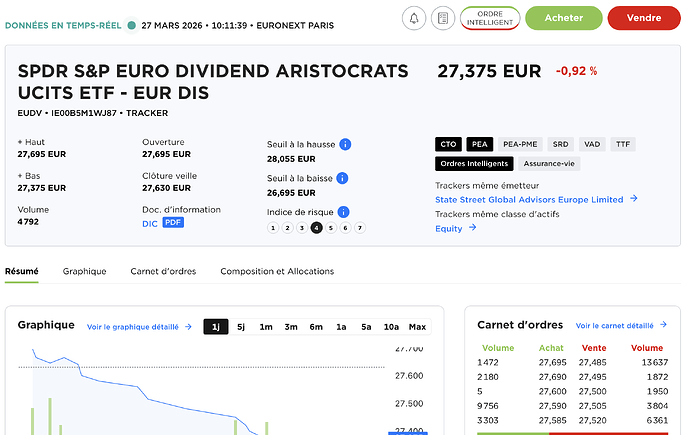Click buy volume 9 756 in order book
Image resolution: width=690 pixels, height=435 pixels.
488,406
